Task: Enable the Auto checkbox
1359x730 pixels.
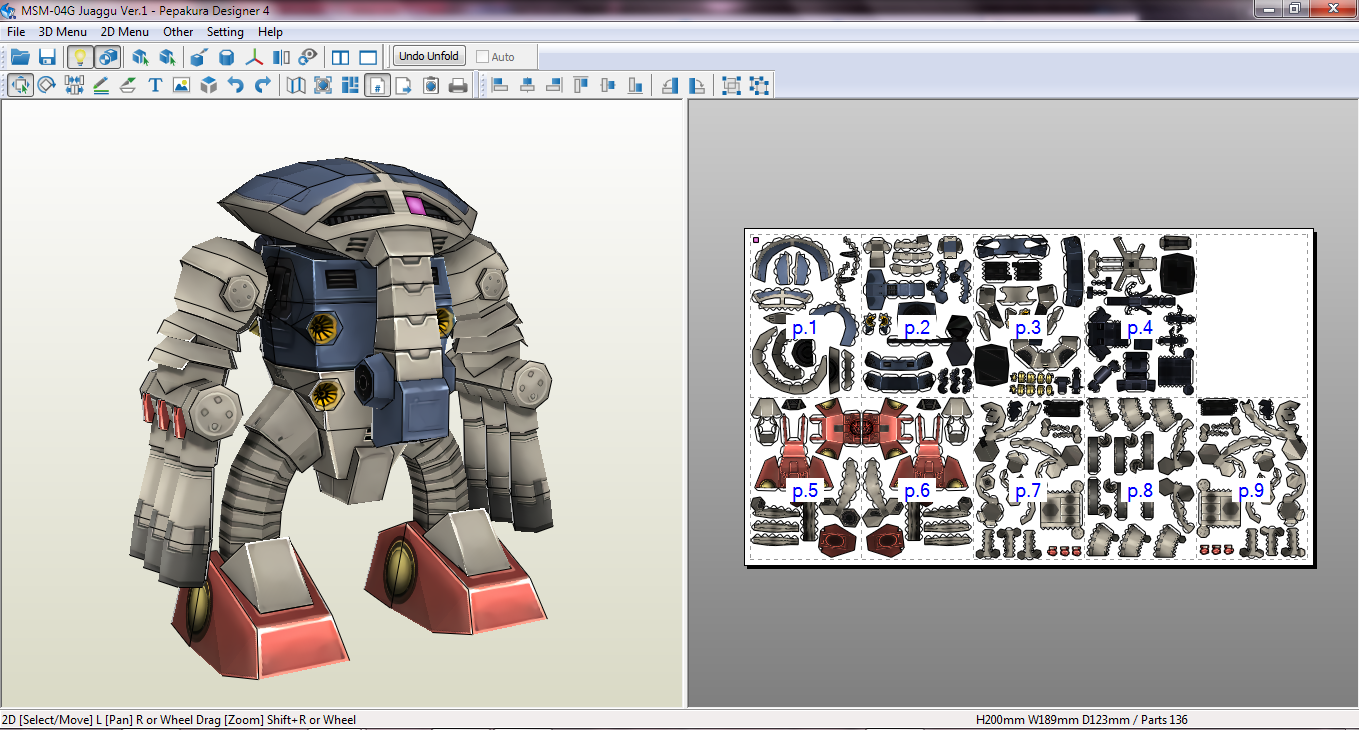Action: click(x=482, y=56)
